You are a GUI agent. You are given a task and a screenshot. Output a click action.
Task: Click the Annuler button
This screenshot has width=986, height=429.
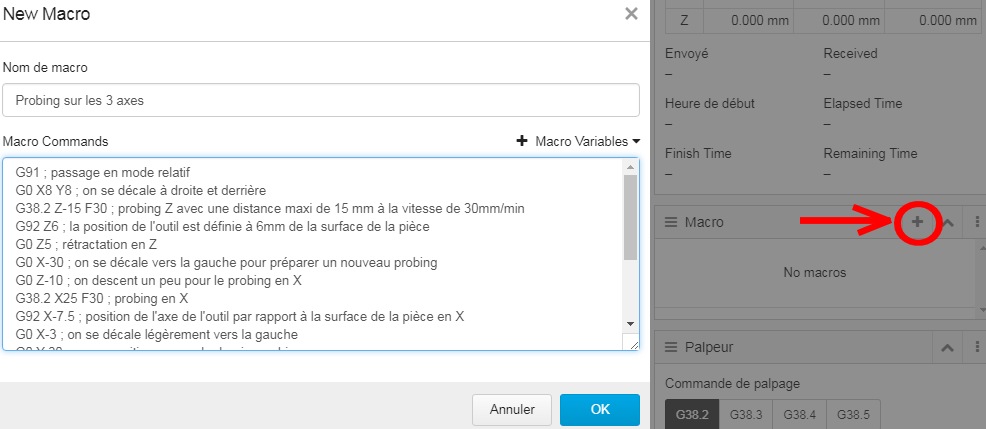point(512,410)
